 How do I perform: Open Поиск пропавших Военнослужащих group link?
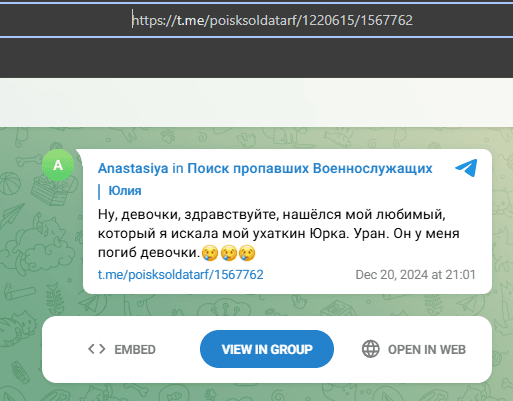tap(310, 168)
